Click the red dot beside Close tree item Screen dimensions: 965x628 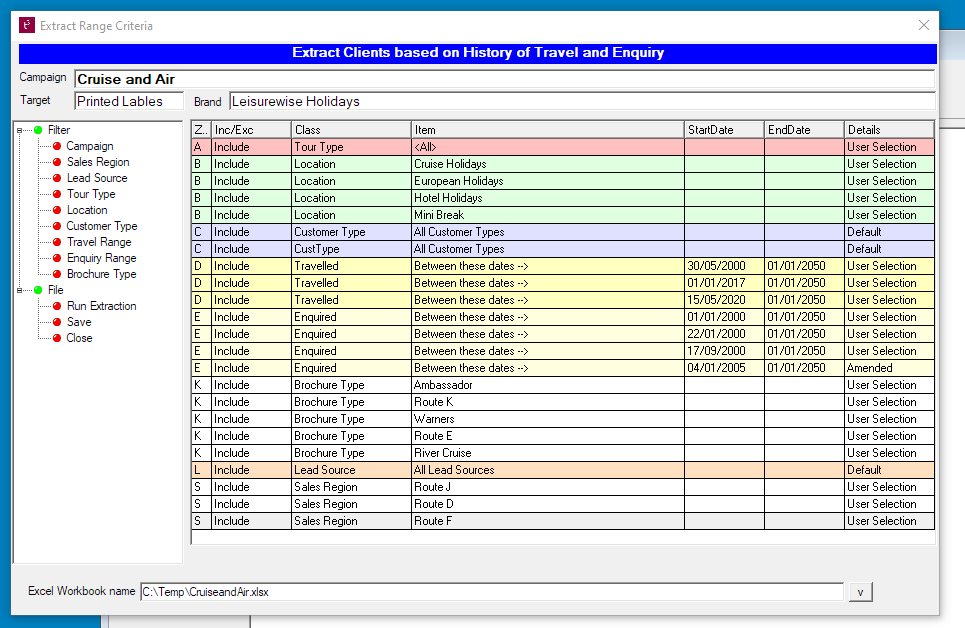[57, 338]
